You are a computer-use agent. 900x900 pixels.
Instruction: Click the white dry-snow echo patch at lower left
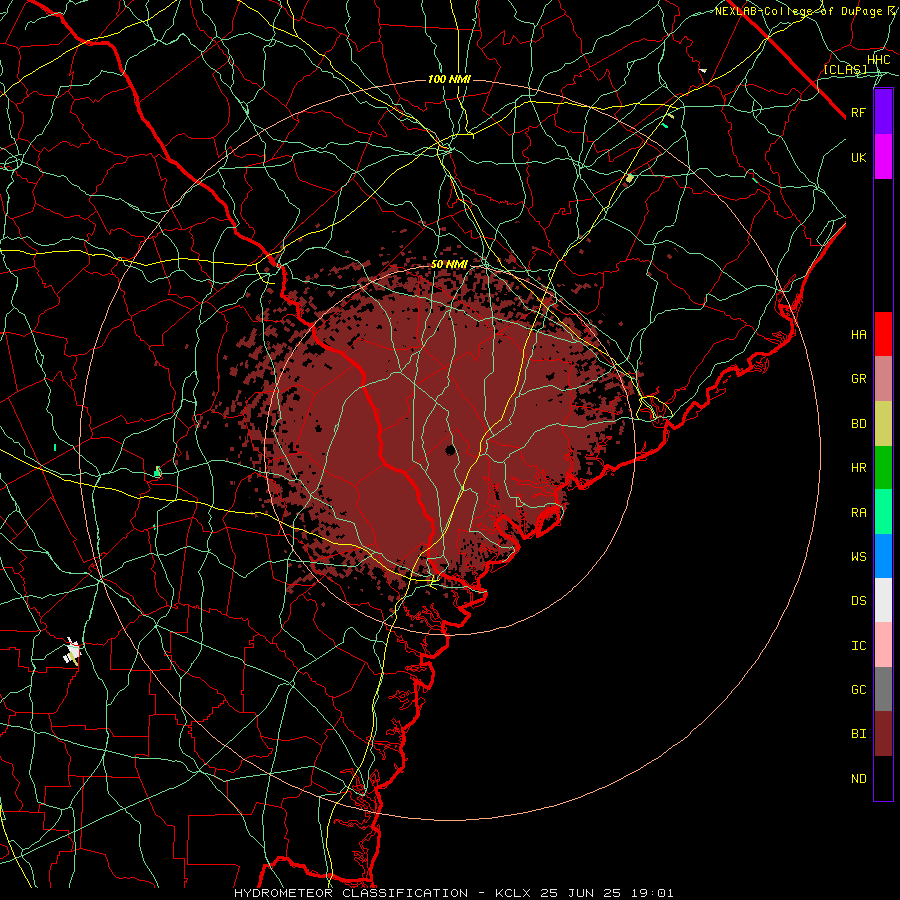[x=73, y=651]
